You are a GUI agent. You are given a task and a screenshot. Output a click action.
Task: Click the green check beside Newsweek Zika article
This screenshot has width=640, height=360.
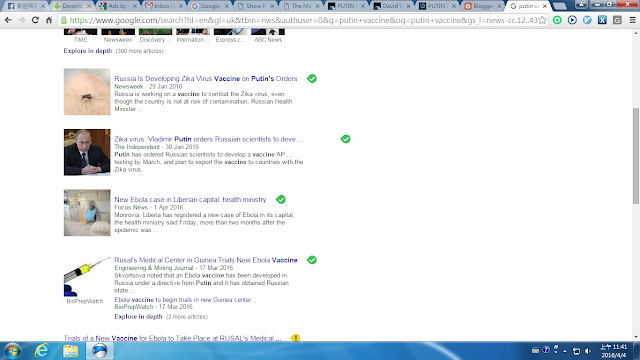(312, 78)
